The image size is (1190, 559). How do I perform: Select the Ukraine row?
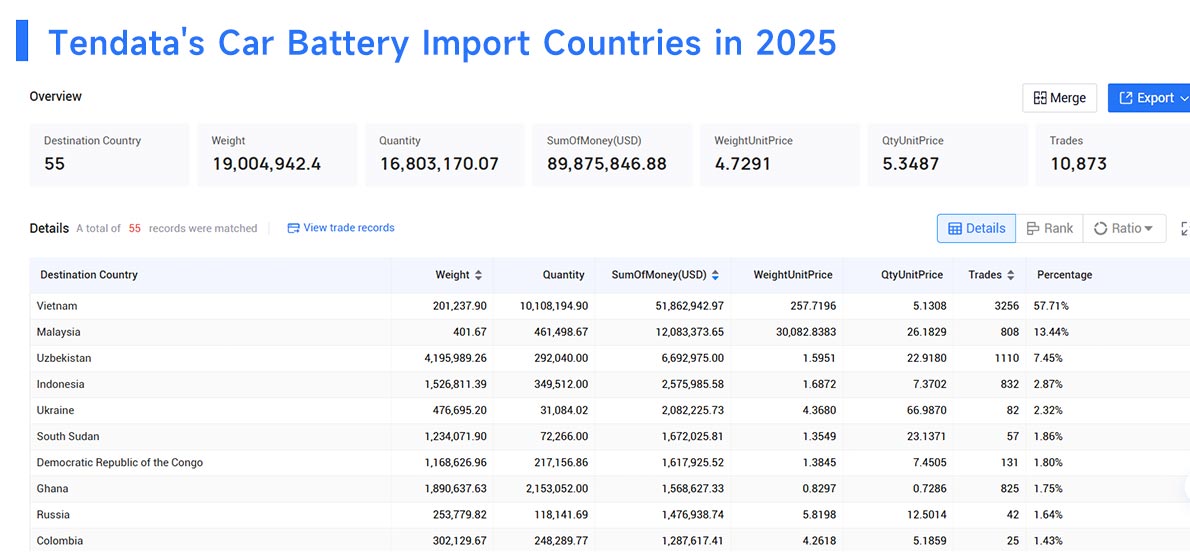pyautogui.click(x=610, y=410)
